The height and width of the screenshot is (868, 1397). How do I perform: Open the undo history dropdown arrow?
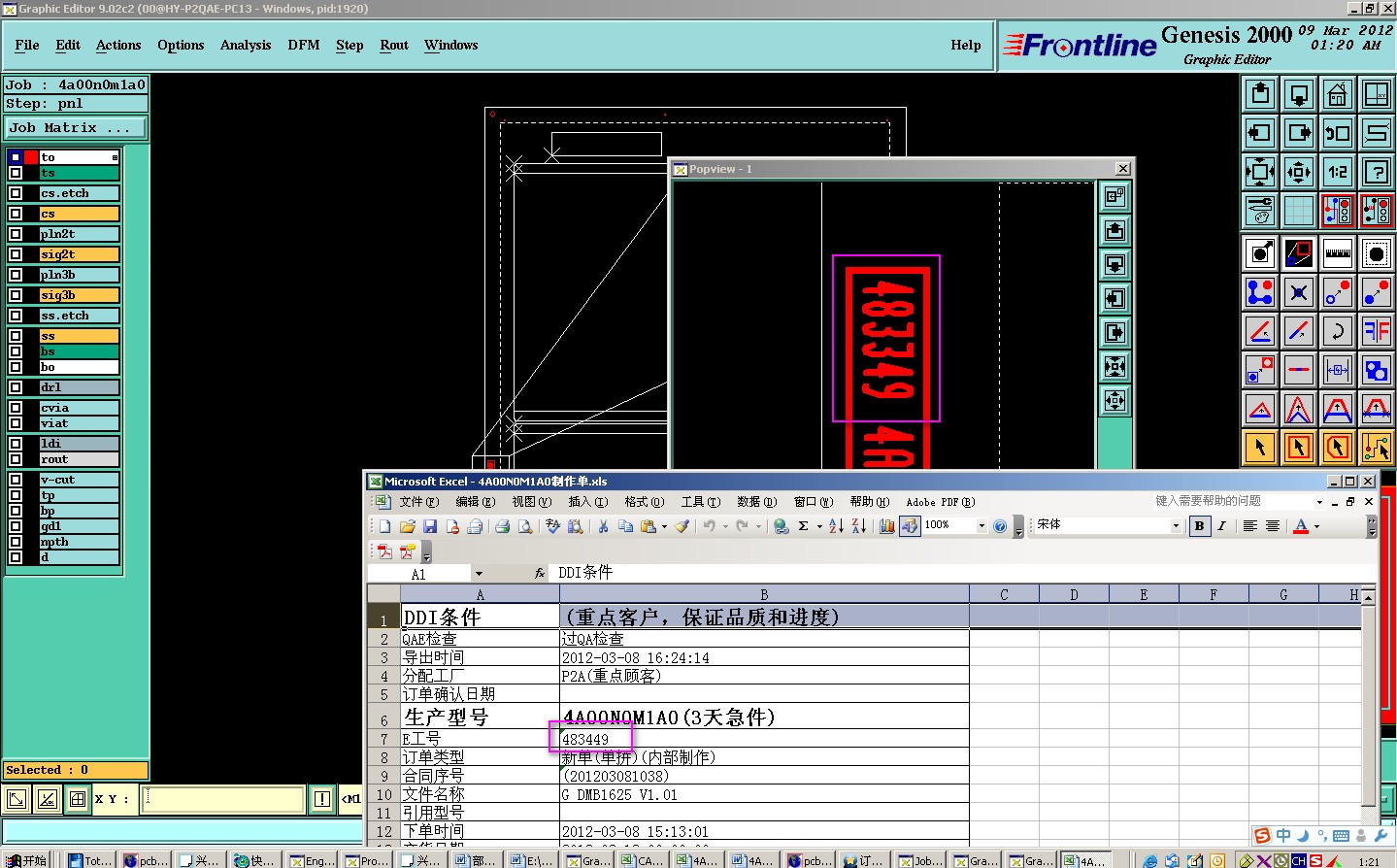click(x=725, y=526)
